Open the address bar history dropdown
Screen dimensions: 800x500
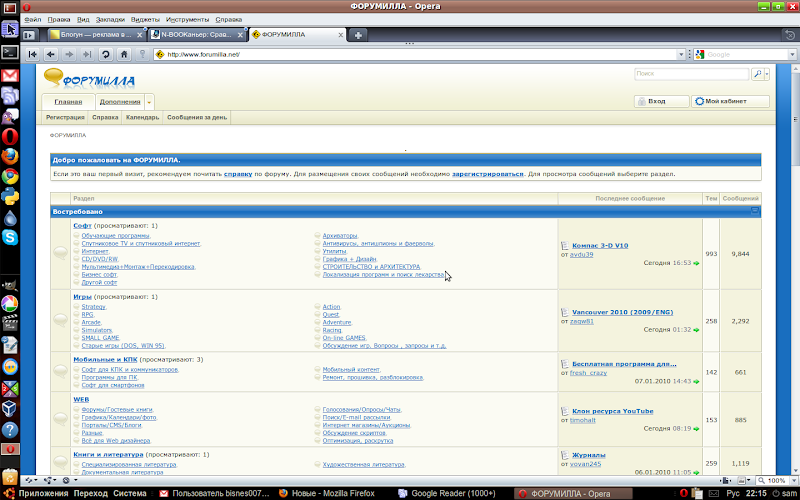coord(681,54)
